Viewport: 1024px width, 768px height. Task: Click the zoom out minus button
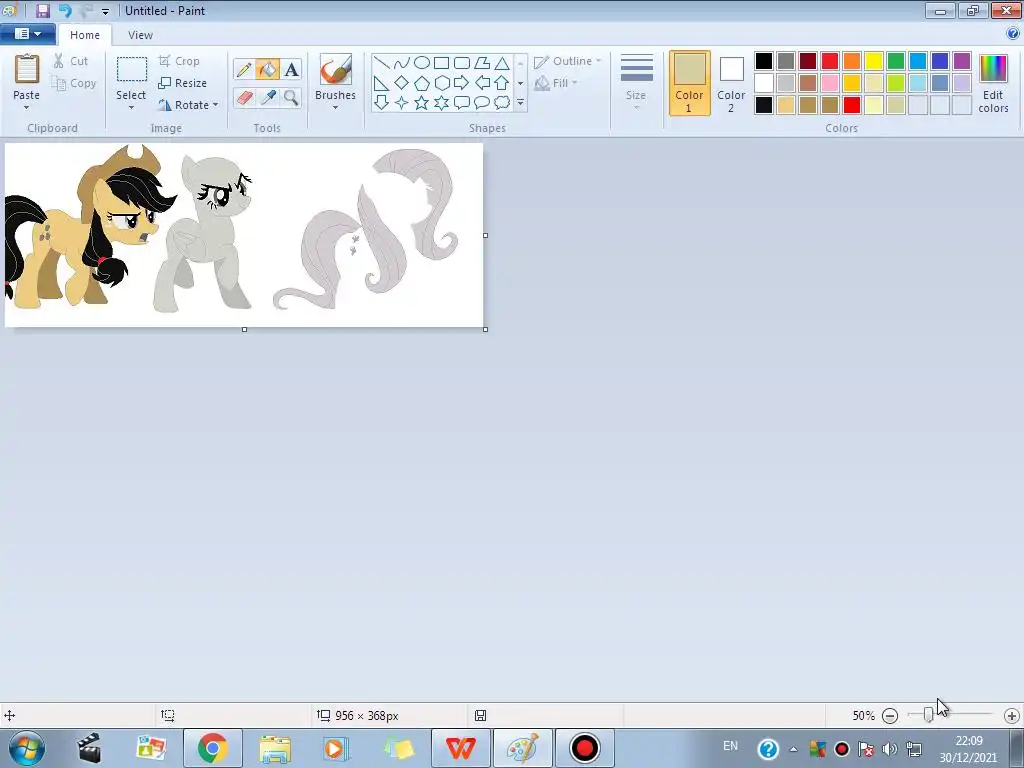(x=889, y=716)
